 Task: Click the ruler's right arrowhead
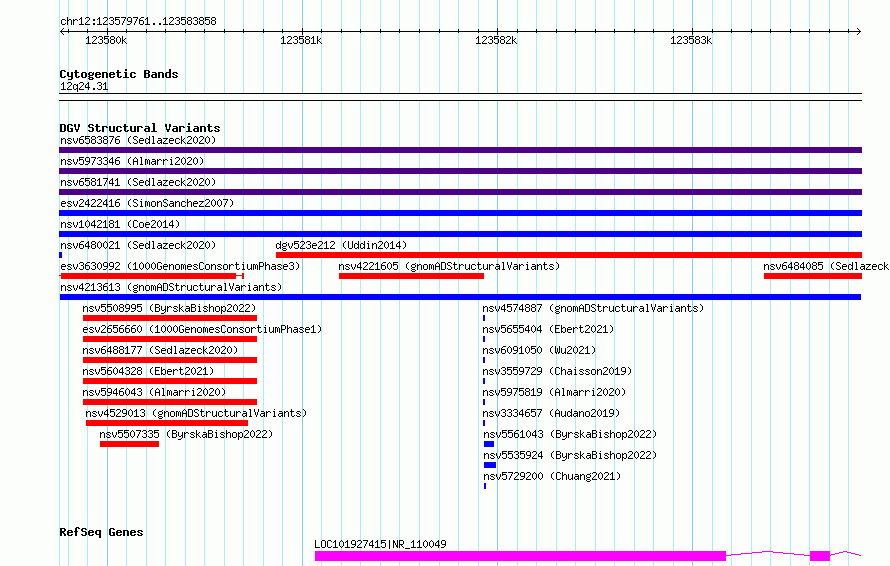click(858, 31)
